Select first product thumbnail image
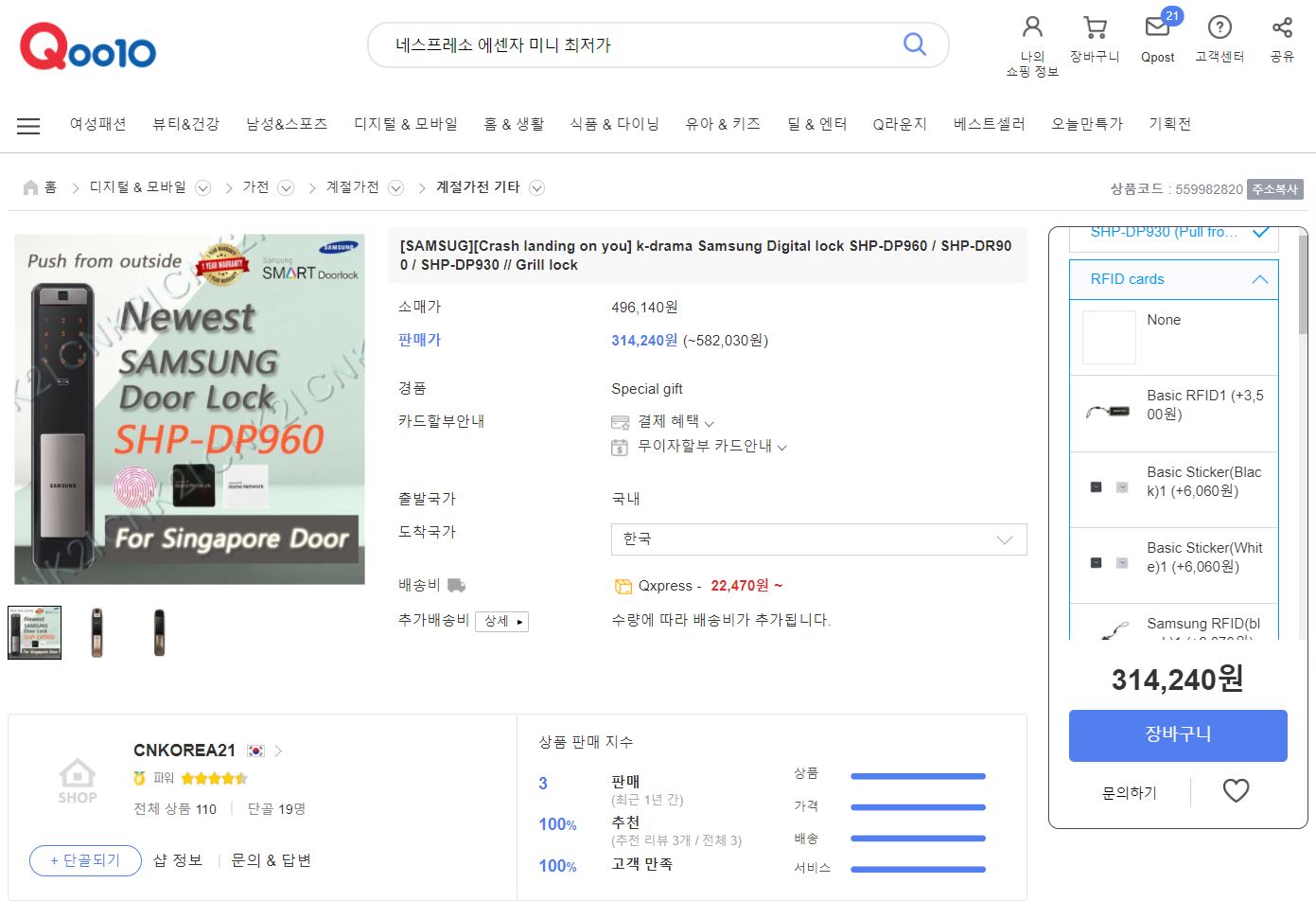 (x=35, y=633)
